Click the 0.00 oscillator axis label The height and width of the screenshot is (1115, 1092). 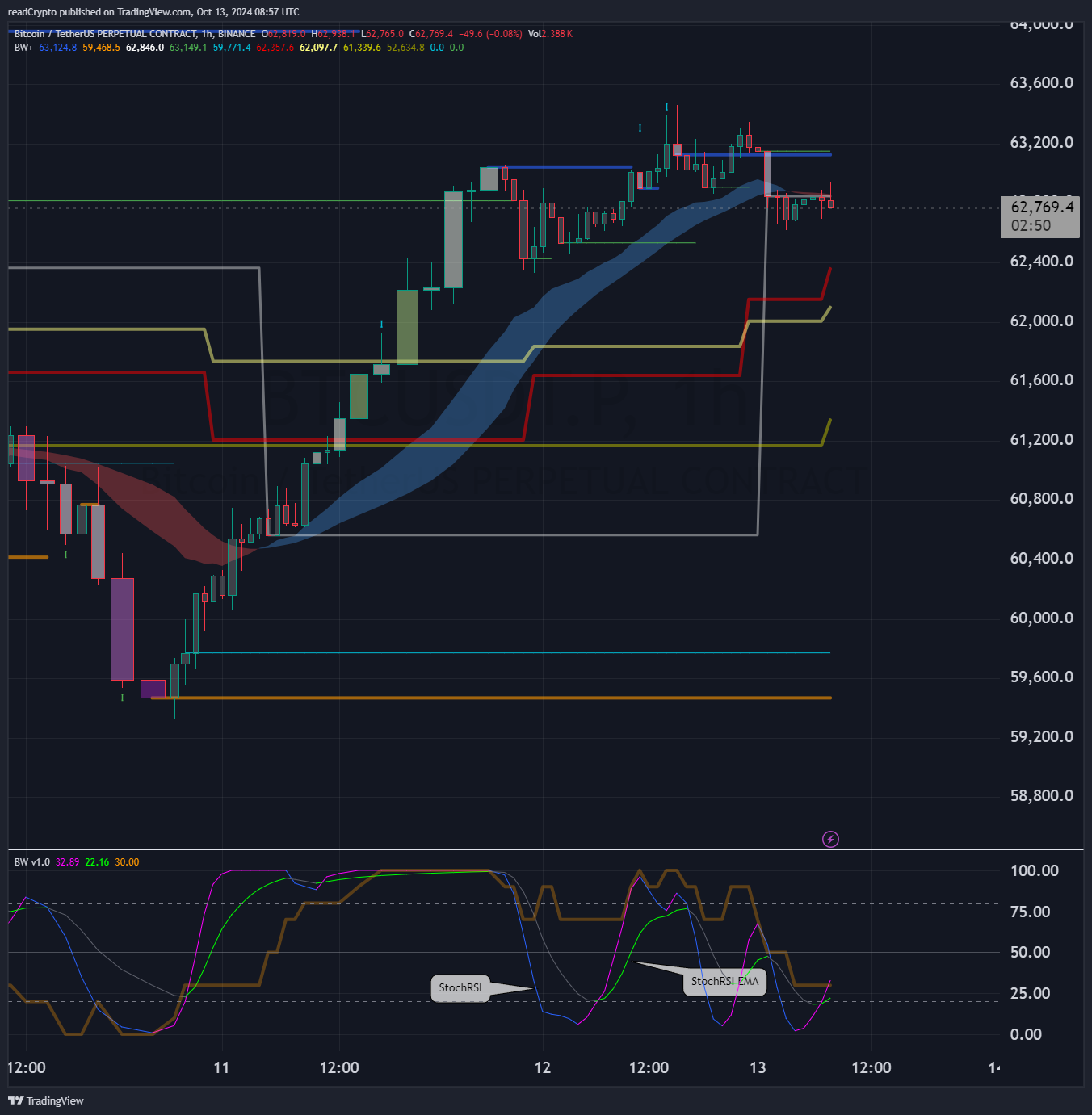point(1027,1035)
